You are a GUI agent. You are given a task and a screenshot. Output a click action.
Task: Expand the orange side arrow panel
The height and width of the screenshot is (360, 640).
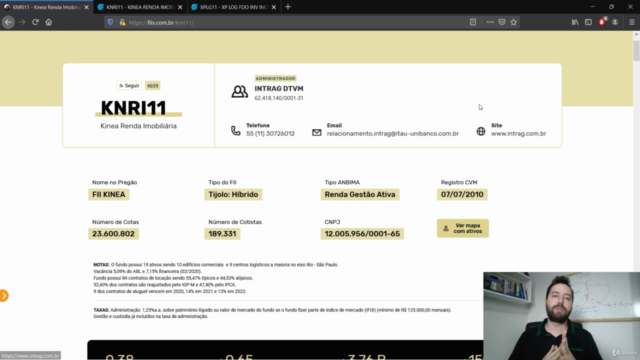4,296
